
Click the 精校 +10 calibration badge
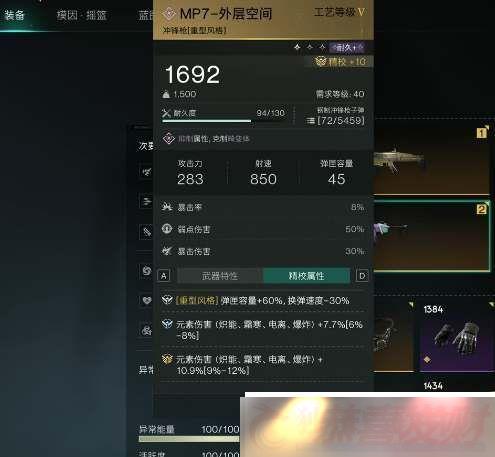[x=340, y=62]
